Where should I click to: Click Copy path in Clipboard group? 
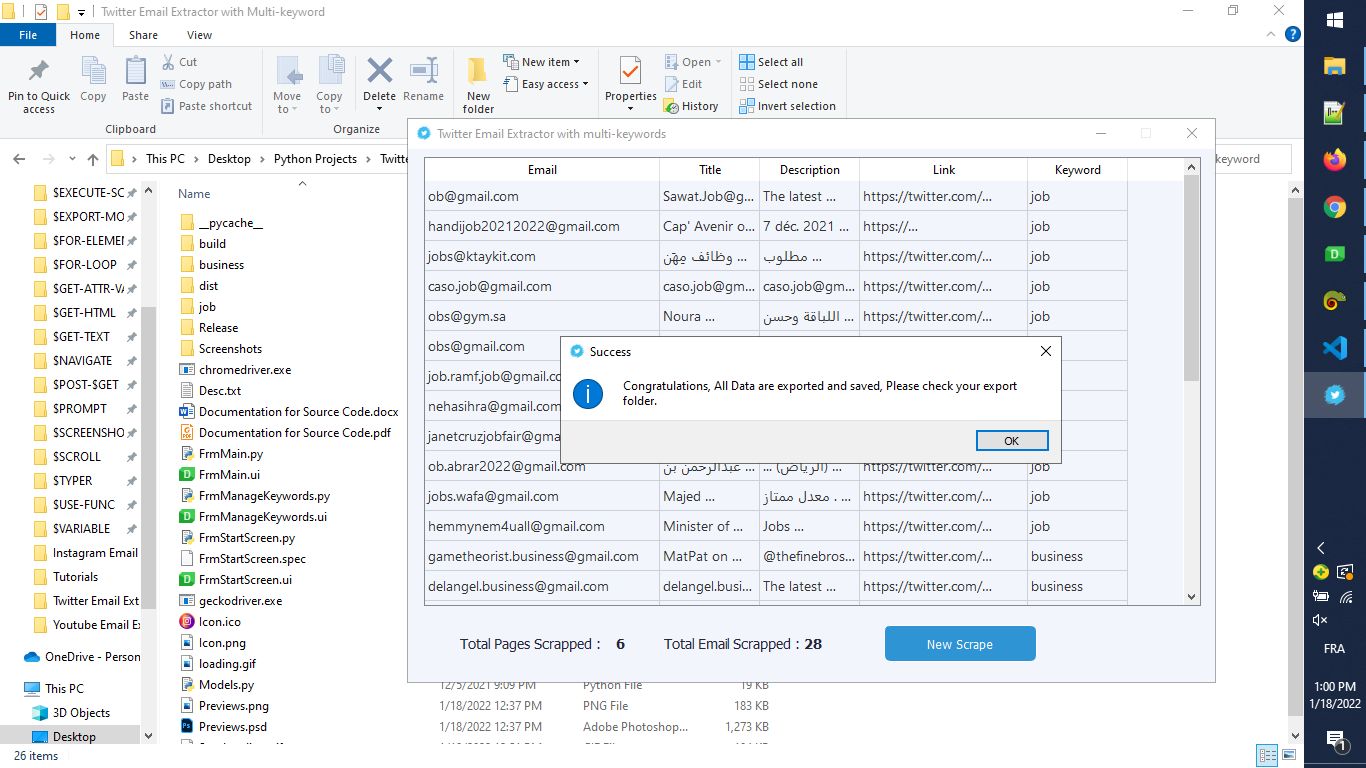(196, 84)
